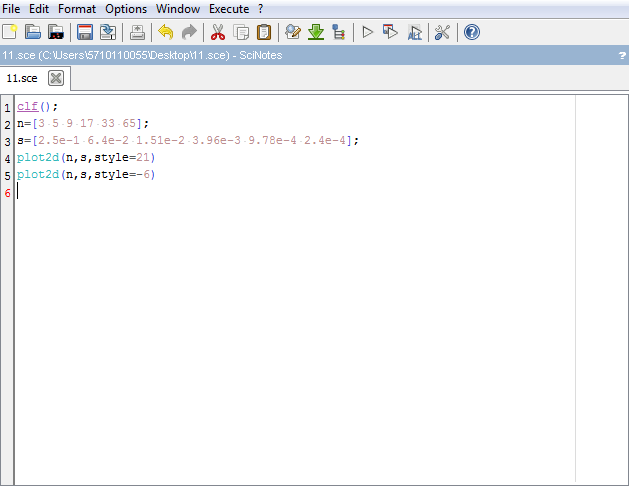Open the File menu
Screen dimensions: 629x486
(11, 9)
